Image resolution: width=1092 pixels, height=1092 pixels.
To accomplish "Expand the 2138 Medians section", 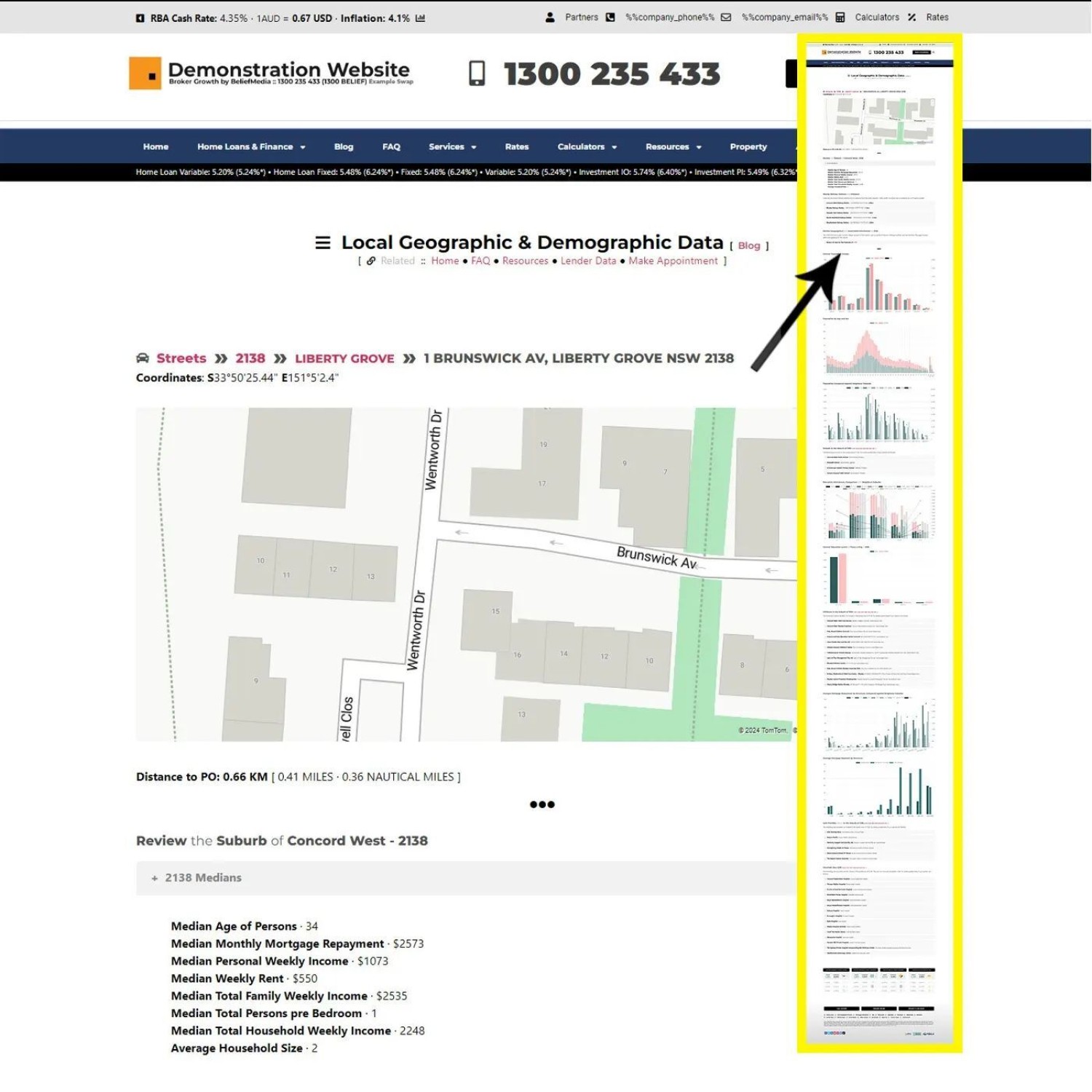I will point(197,878).
